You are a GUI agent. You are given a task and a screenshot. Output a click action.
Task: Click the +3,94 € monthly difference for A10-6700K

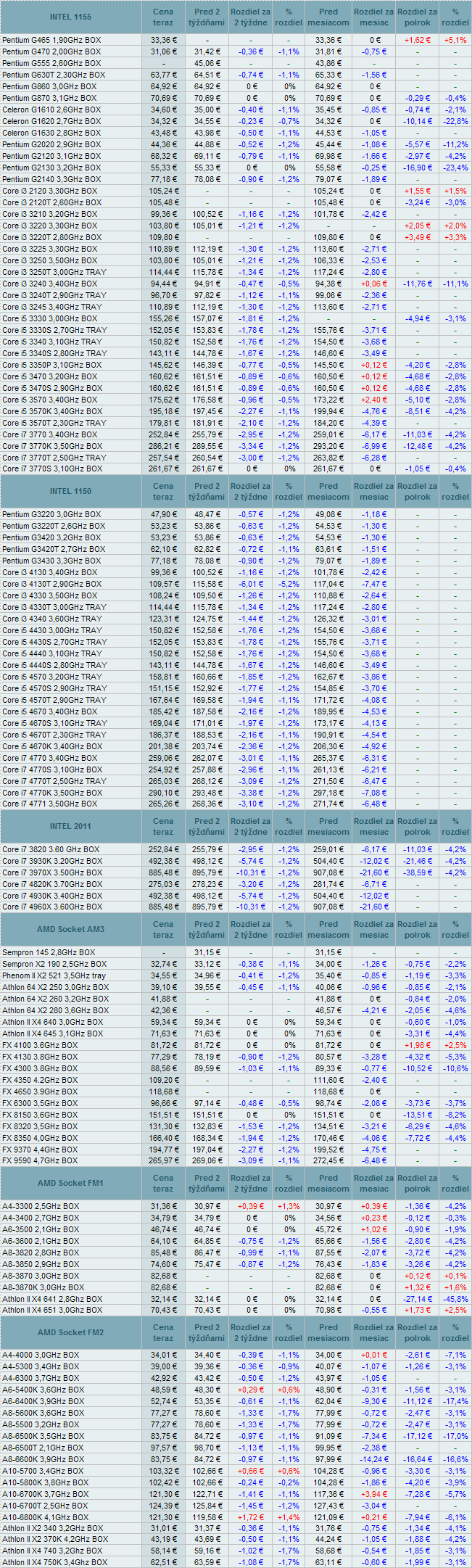click(x=374, y=1494)
